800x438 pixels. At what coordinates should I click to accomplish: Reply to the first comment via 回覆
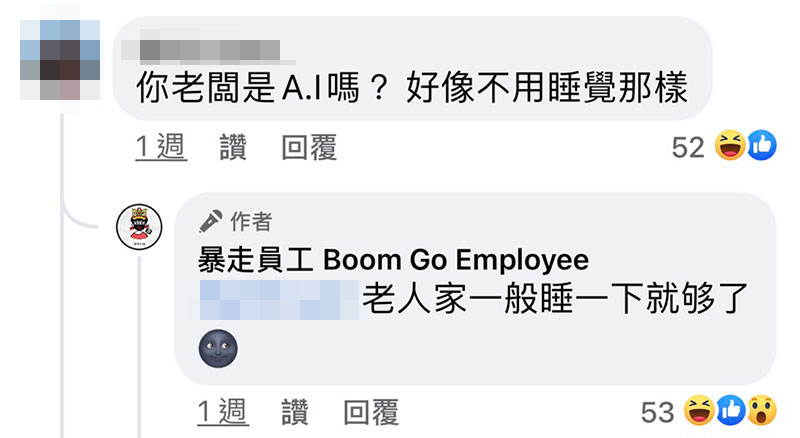[309, 147]
